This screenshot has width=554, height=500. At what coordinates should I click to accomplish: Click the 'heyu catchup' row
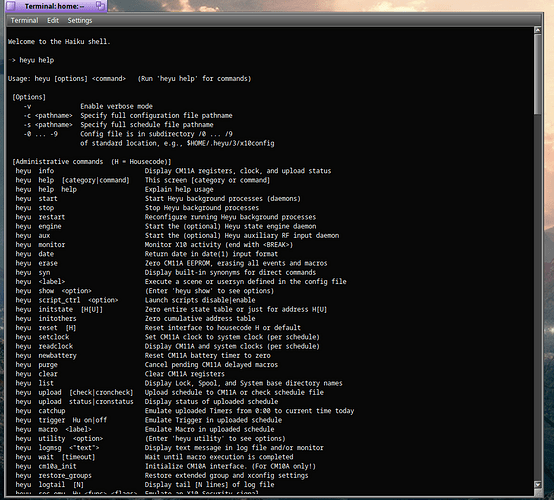point(185,411)
